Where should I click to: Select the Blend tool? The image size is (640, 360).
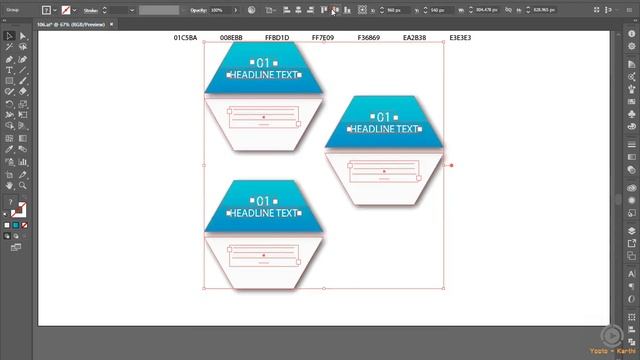(x=22, y=149)
